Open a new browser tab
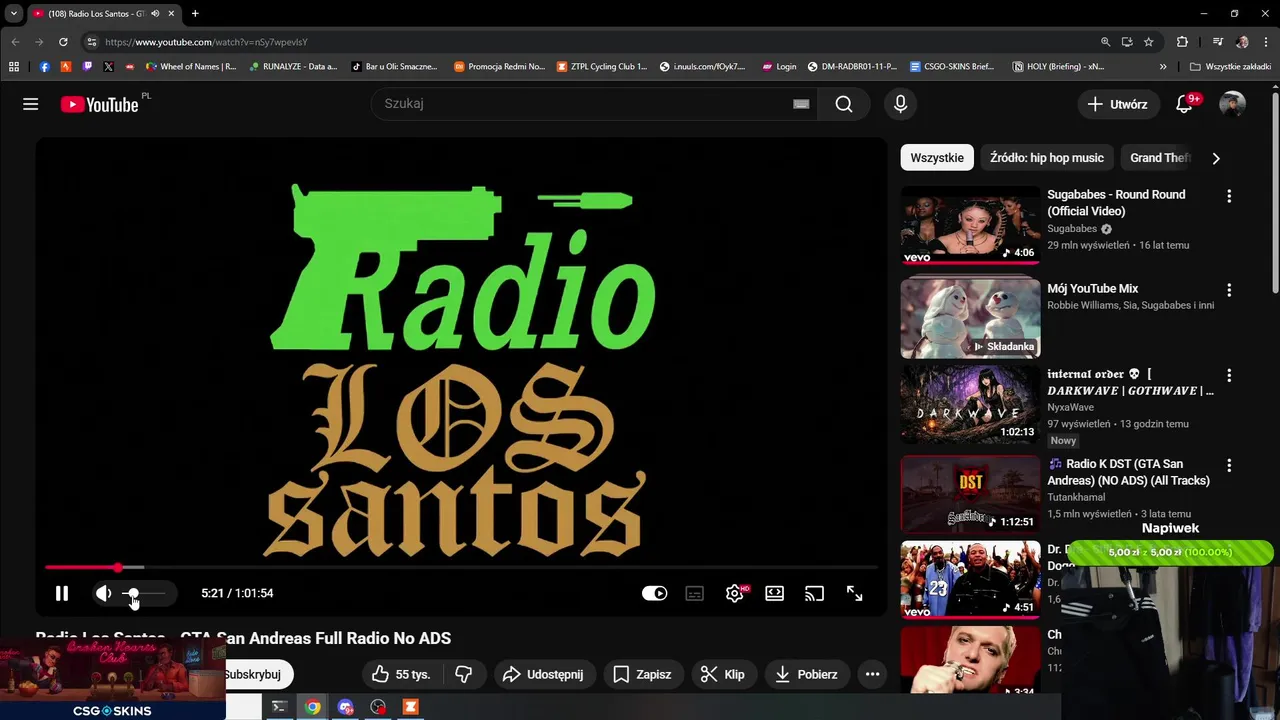 (x=195, y=13)
